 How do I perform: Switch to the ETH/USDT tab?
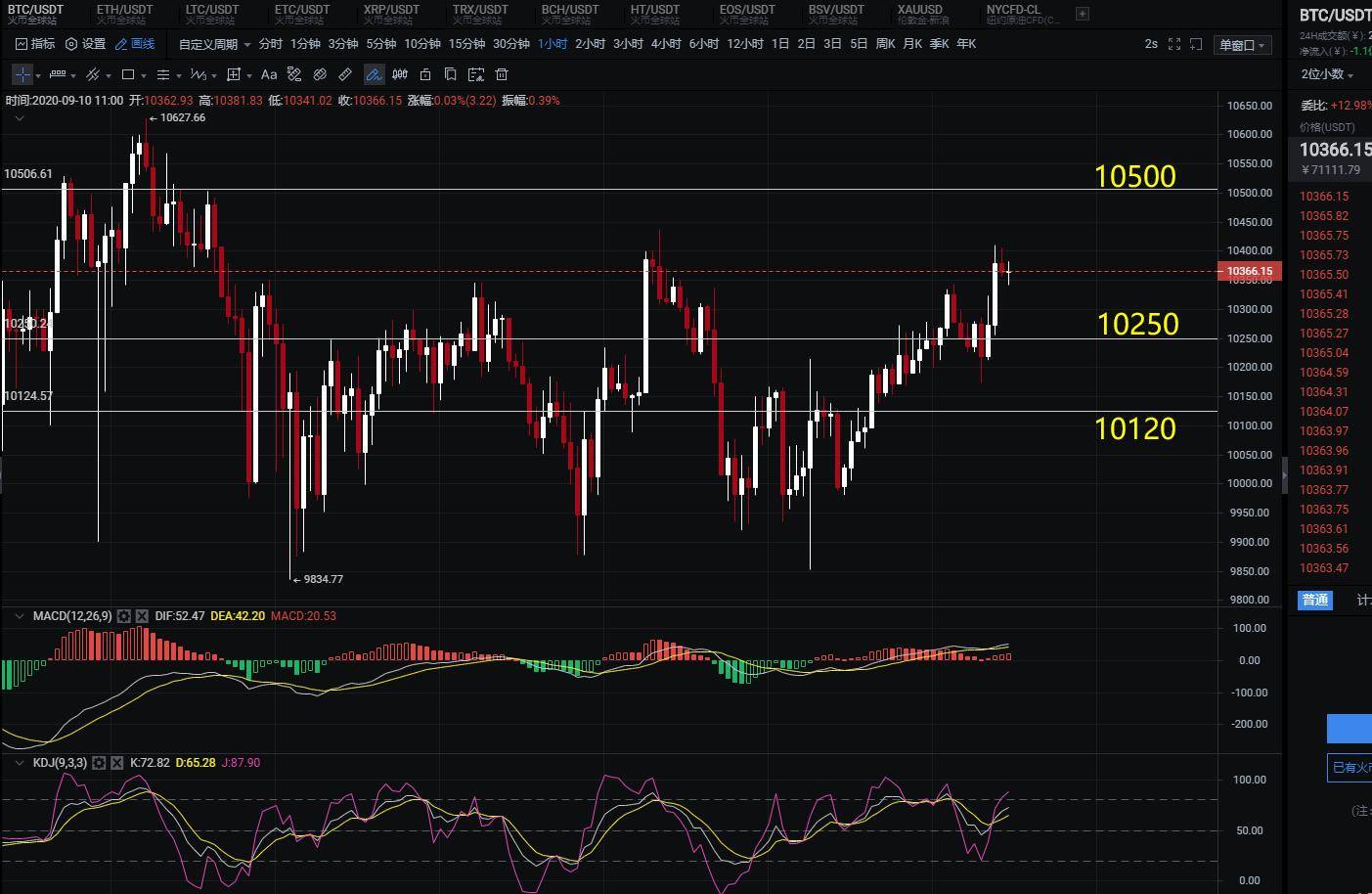pyautogui.click(x=125, y=14)
